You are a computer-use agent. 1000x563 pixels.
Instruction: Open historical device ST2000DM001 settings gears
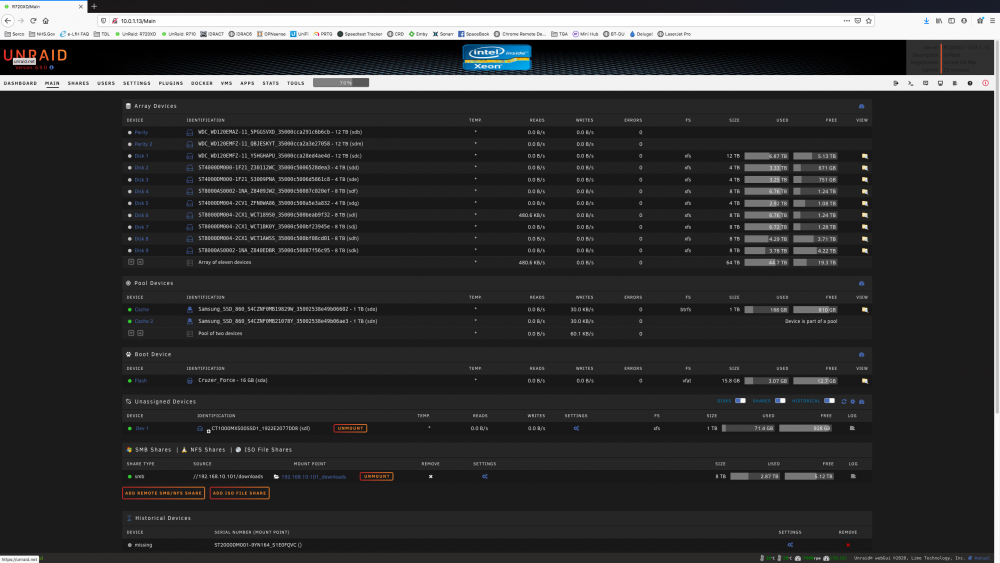pyautogui.click(x=790, y=545)
